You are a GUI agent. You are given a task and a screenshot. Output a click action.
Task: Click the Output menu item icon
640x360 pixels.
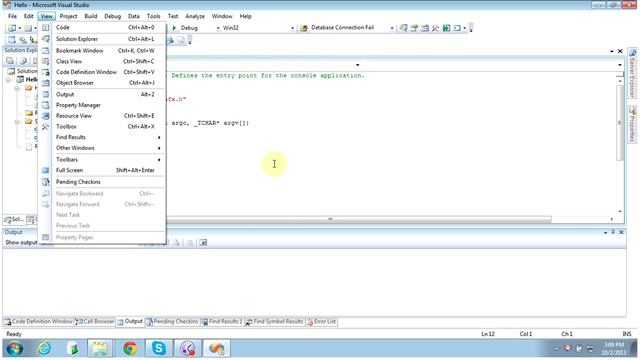click(46, 94)
